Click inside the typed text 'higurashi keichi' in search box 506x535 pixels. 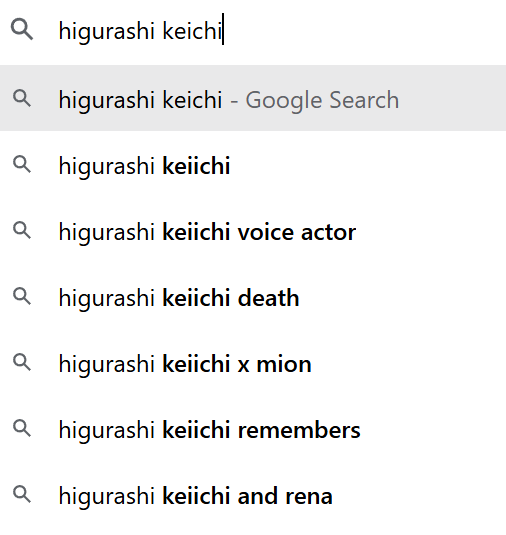point(141,31)
